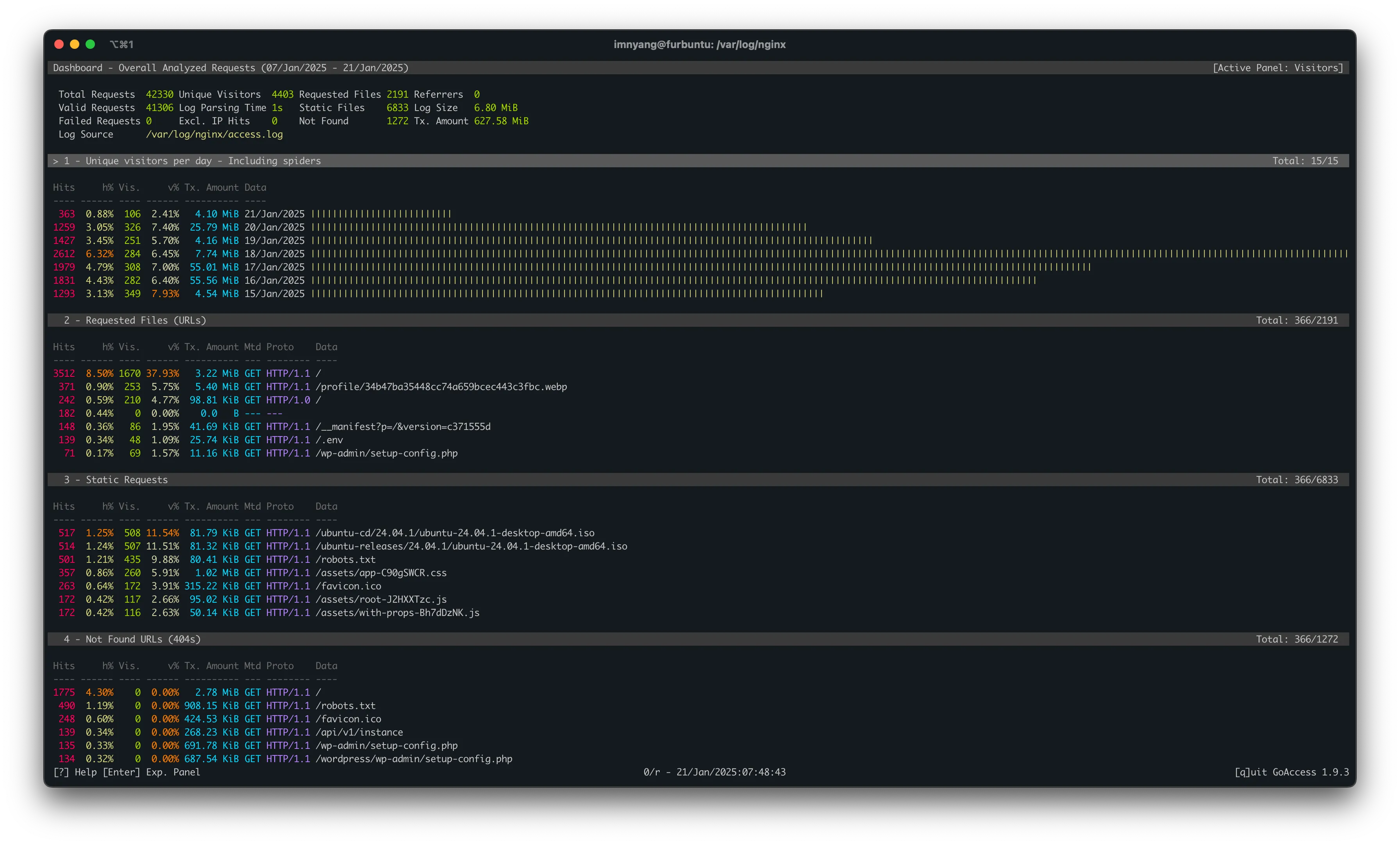
Task: Click the HTTP/1.0 protocol cell
Action: [x=288, y=400]
